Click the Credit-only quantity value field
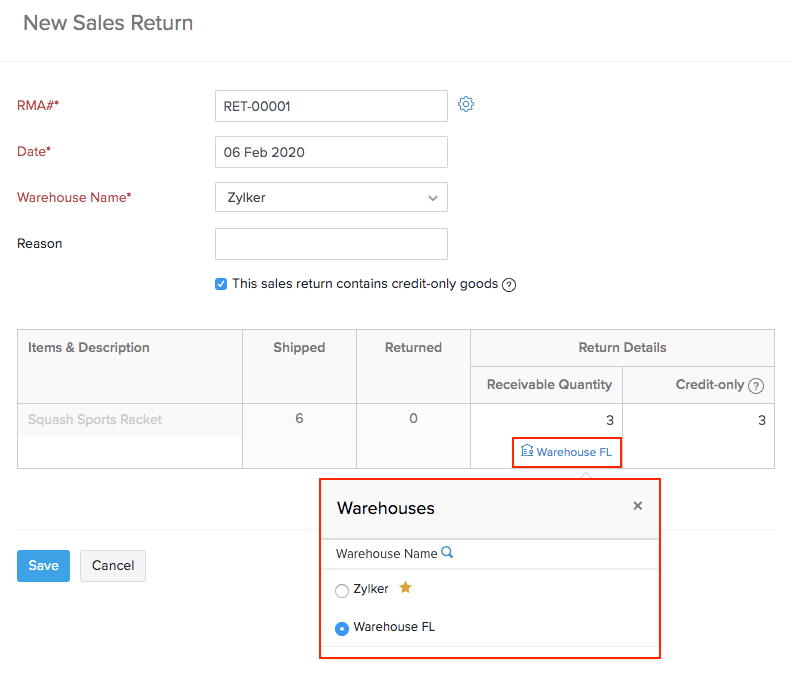 coord(699,420)
